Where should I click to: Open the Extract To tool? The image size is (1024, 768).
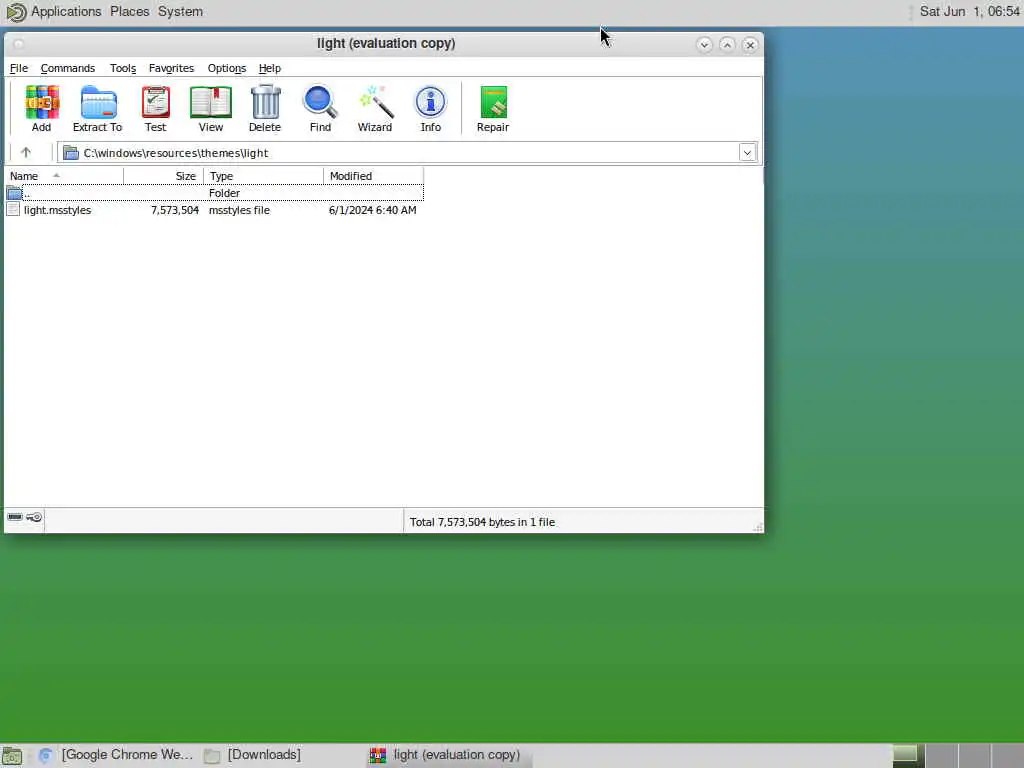click(98, 103)
